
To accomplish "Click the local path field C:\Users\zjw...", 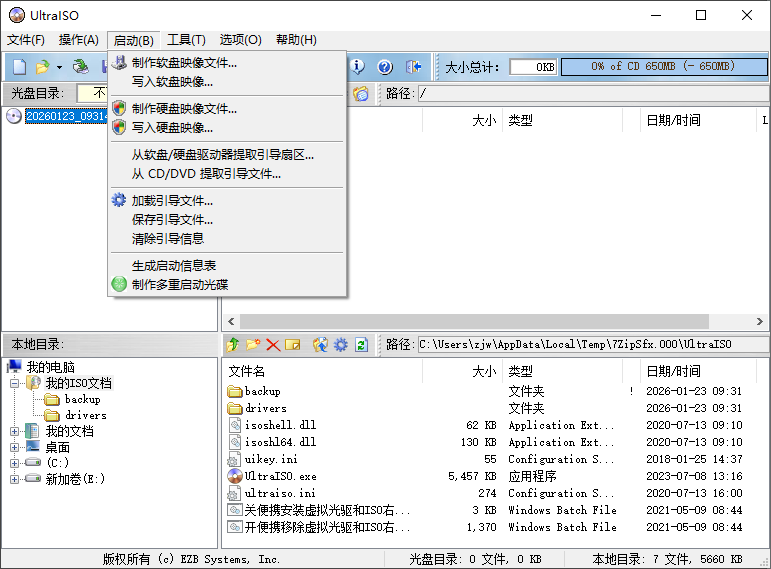I will 593,344.
